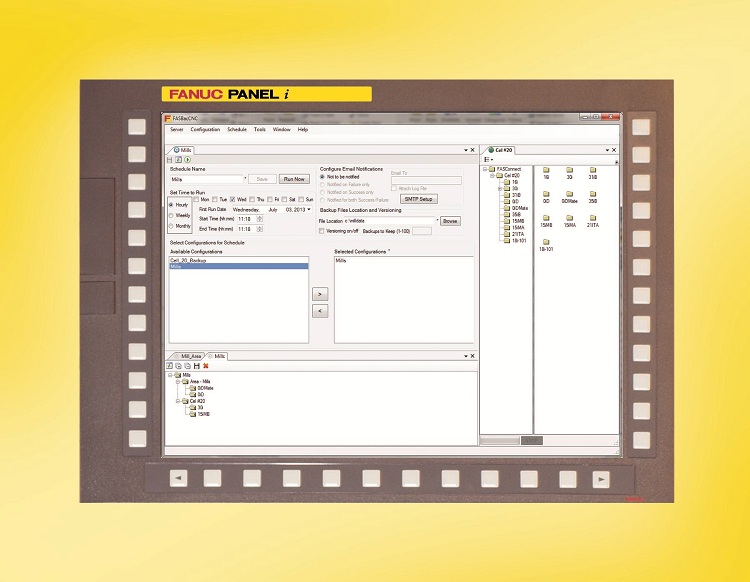Click the green run icon in the schedule toolbar
The height and width of the screenshot is (582, 750).
click(187, 160)
